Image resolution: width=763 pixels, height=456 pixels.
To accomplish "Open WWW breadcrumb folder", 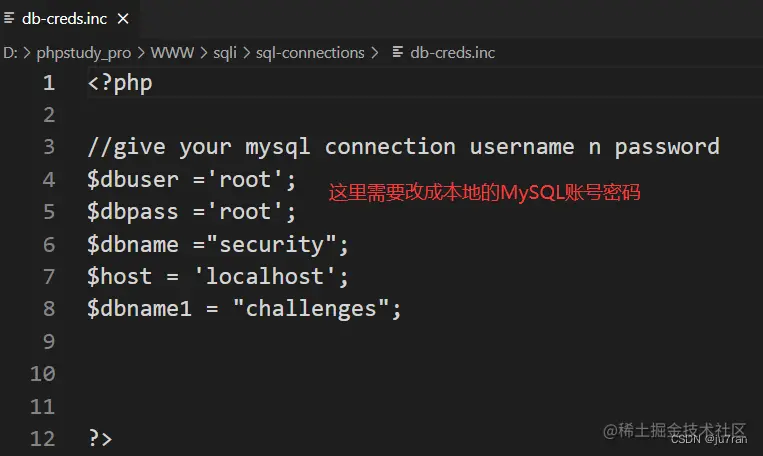I will [x=172, y=53].
